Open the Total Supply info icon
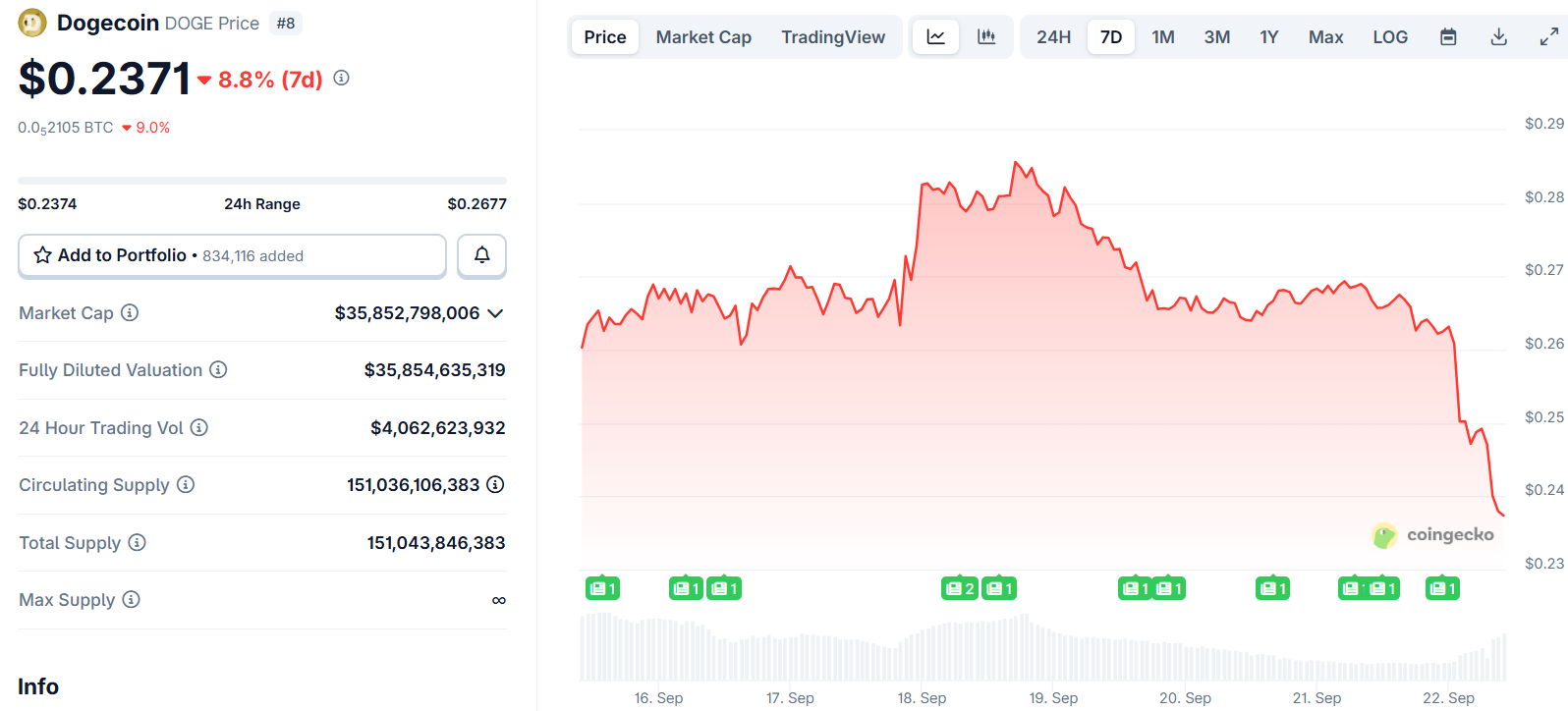 [x=138, y=542]
